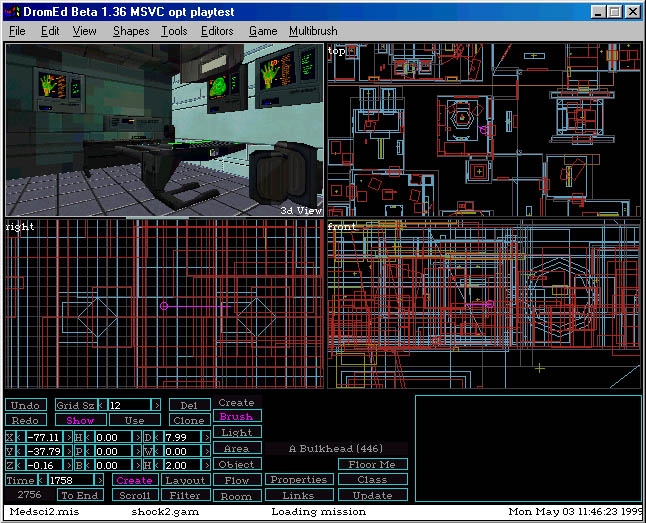646x523 pixels.
Task: Click inside the top wireframe viewport
Action: click(x=484, y=130)
